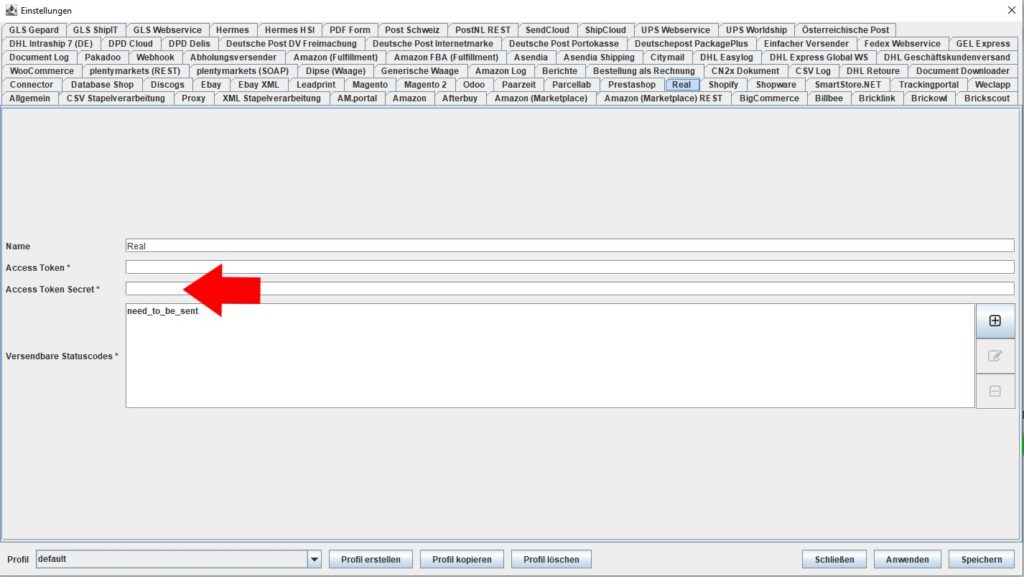Click Profil löschen button

tap(551, 559)
